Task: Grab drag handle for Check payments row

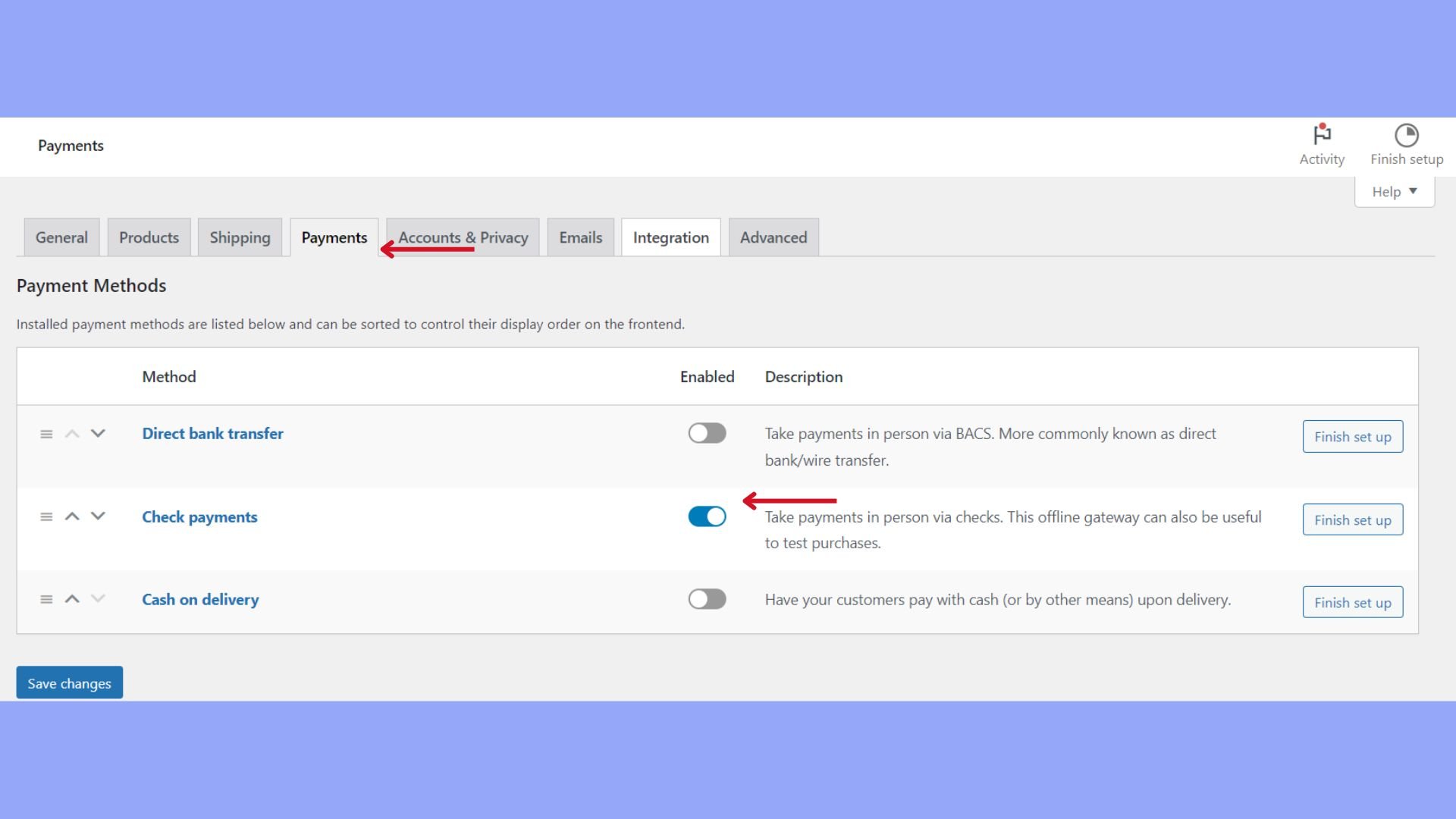Action: [x=46, y=516]
